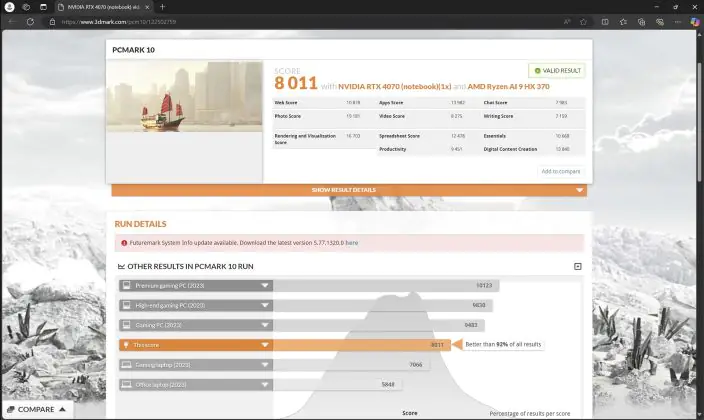Viewport: 704px width, 420px height.
Task: Open the COMPARE panel at bottom left
Action: tap(37, 409)
